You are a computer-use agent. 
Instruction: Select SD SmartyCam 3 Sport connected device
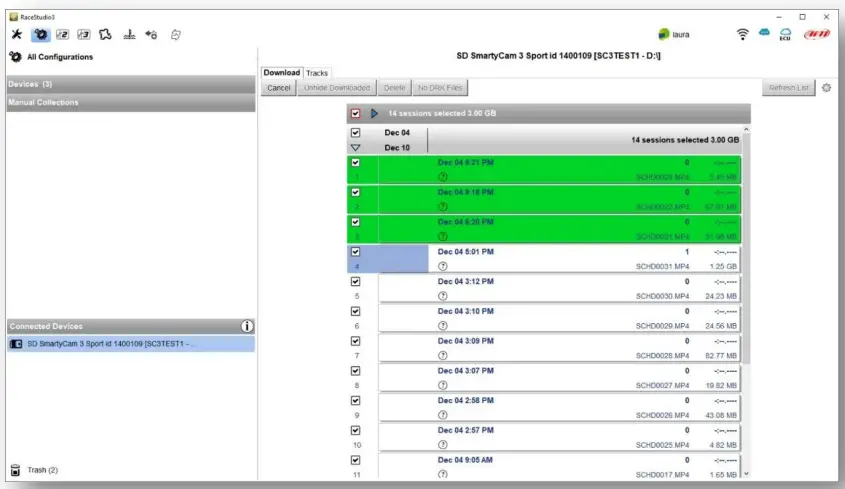pyautogui.click(x=131, y=344)
